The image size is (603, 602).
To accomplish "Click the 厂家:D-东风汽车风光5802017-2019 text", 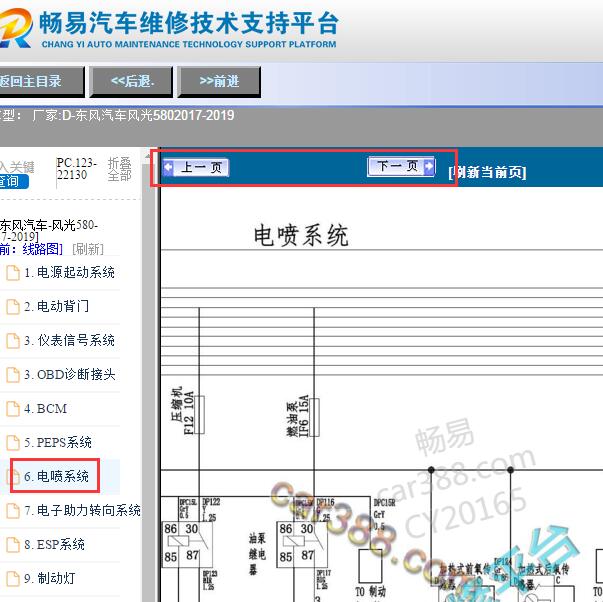I will [x=133, y=115].
